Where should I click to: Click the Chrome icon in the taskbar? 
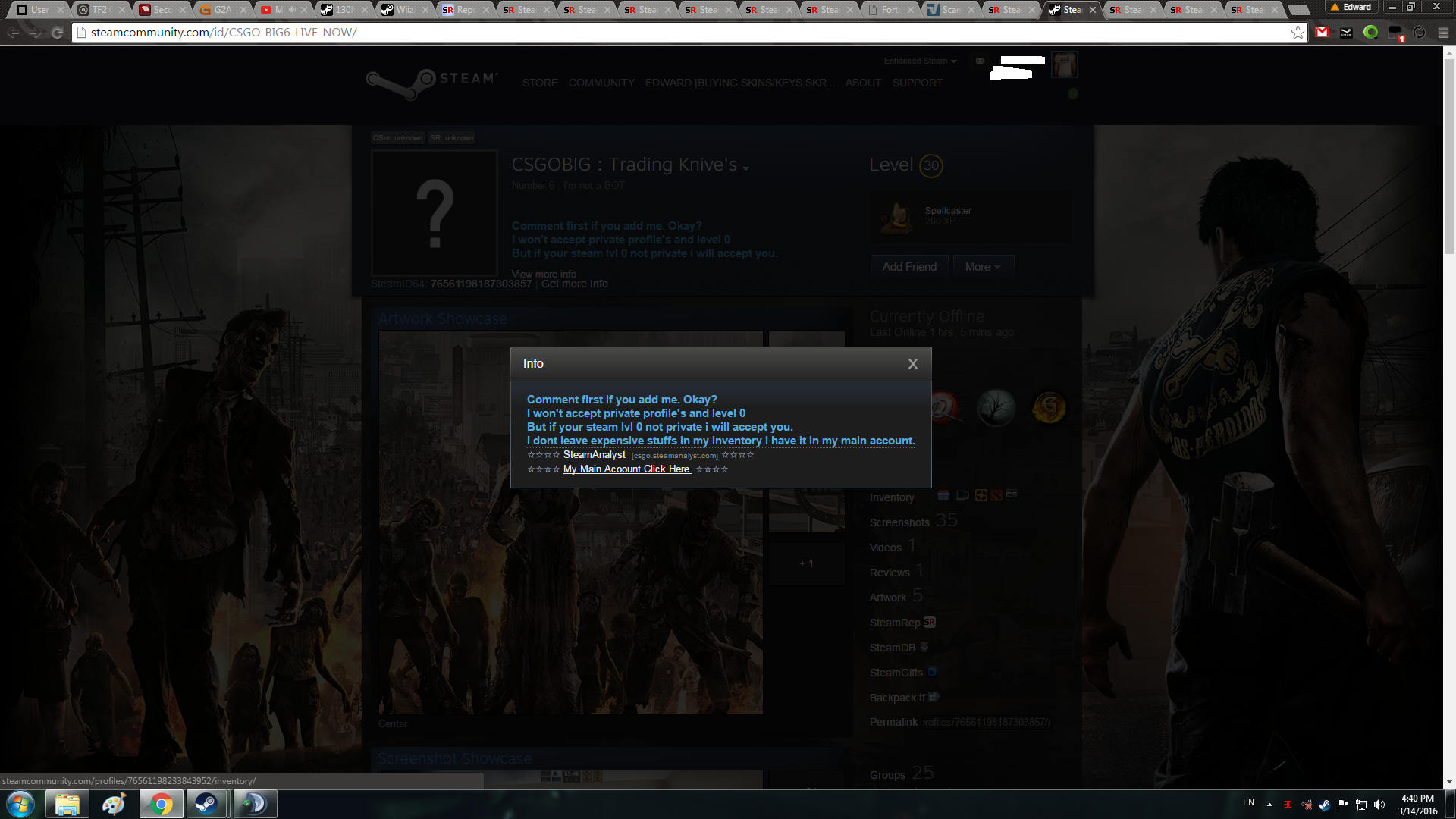coord(161,804)
